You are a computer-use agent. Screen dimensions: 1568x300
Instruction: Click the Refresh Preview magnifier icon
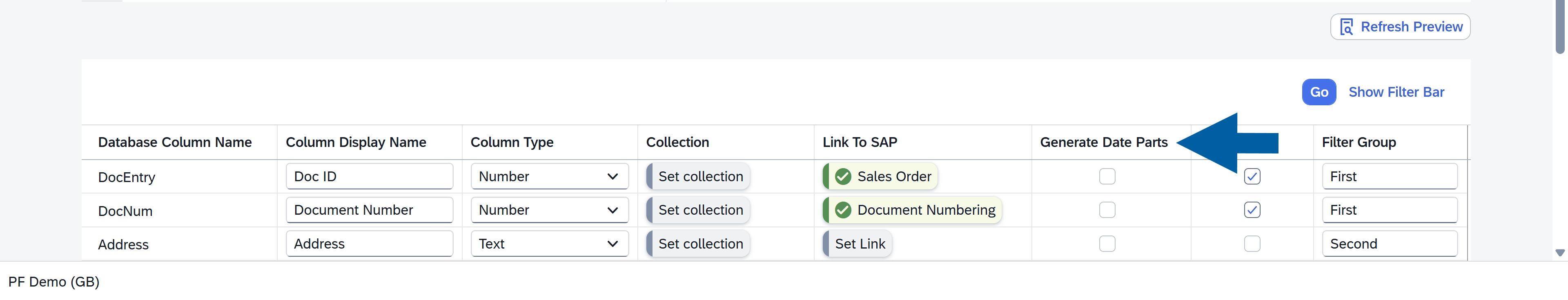pos(1346,27)
